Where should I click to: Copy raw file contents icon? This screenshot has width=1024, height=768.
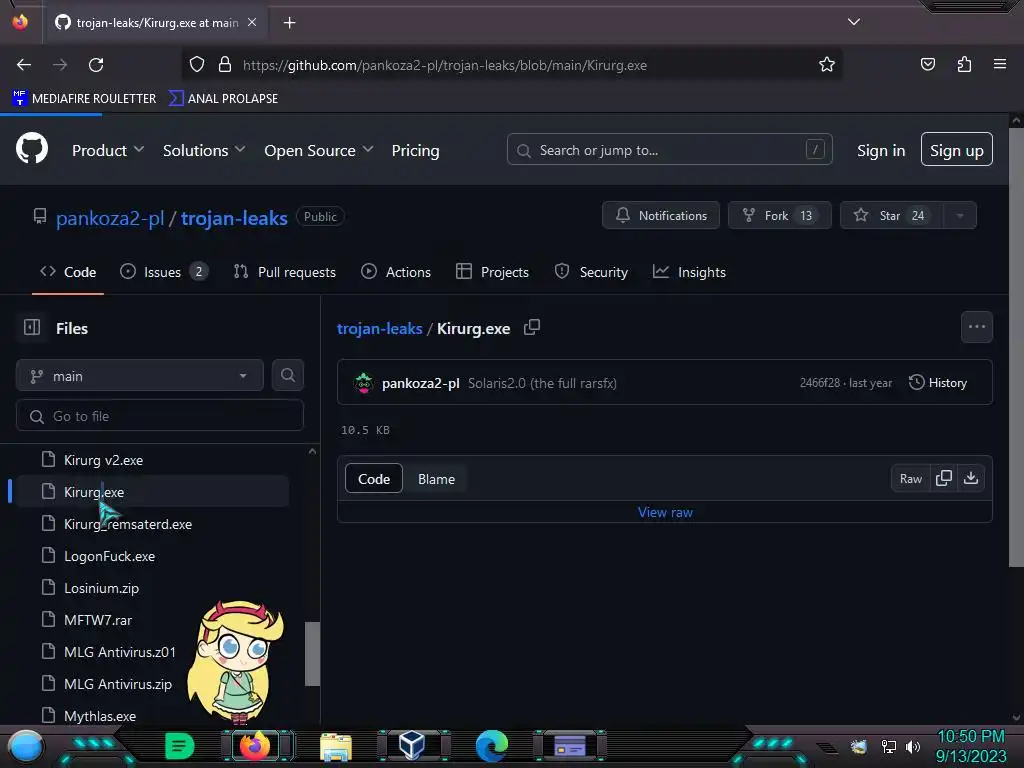coord(944,479)
